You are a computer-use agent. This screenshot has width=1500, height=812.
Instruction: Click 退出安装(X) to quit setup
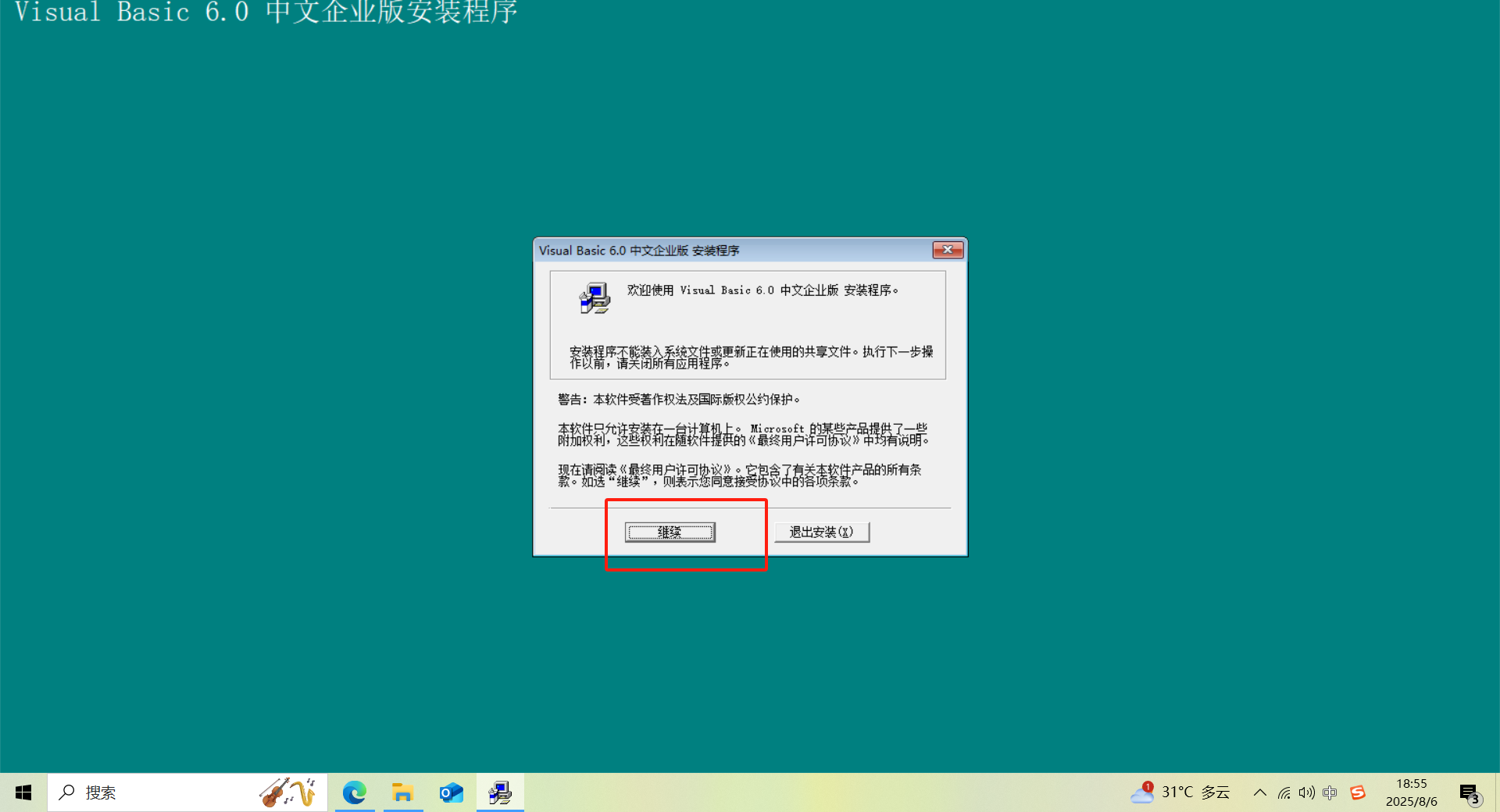click(x=821, y=531)
